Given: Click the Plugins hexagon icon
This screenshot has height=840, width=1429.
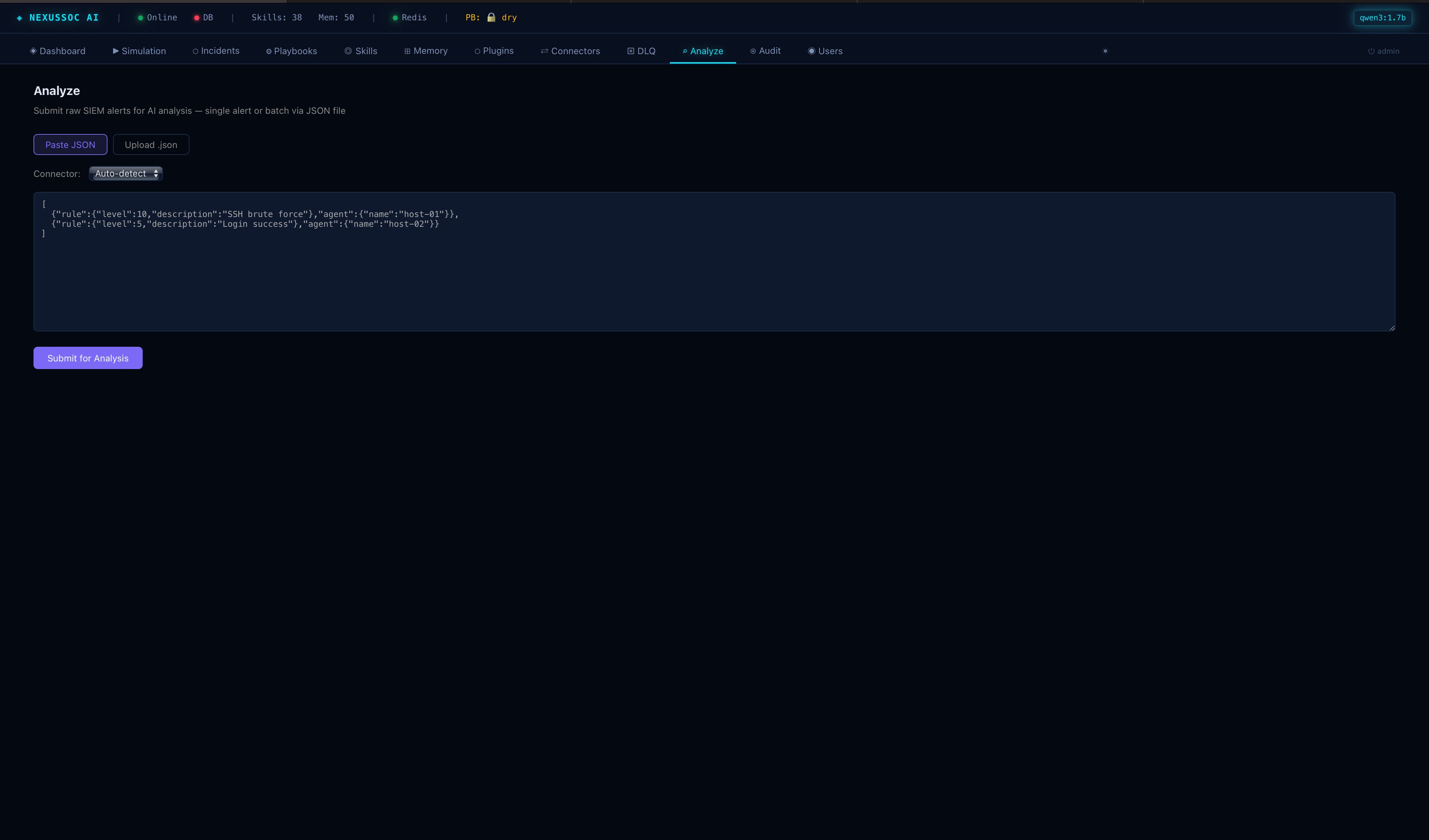Looking at the screenshot, I should (x=477, y=51).
